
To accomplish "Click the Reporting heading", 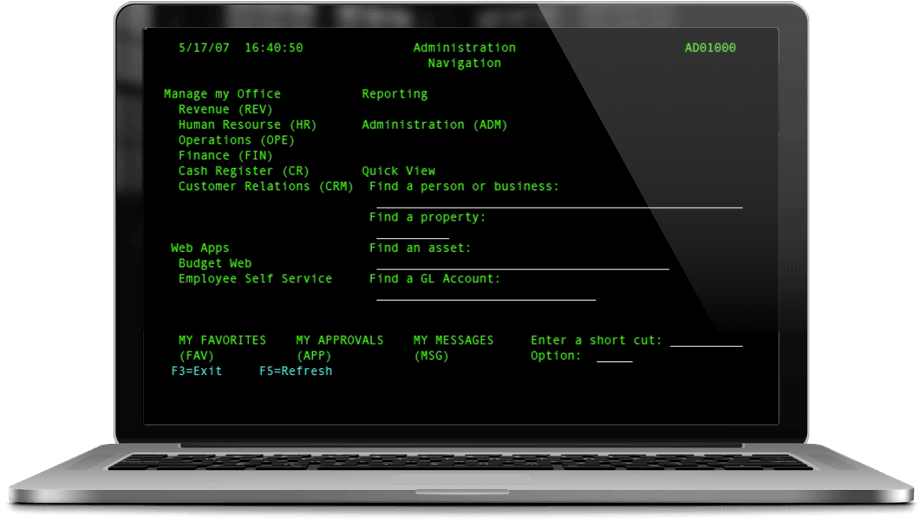I will coord(394,94).
